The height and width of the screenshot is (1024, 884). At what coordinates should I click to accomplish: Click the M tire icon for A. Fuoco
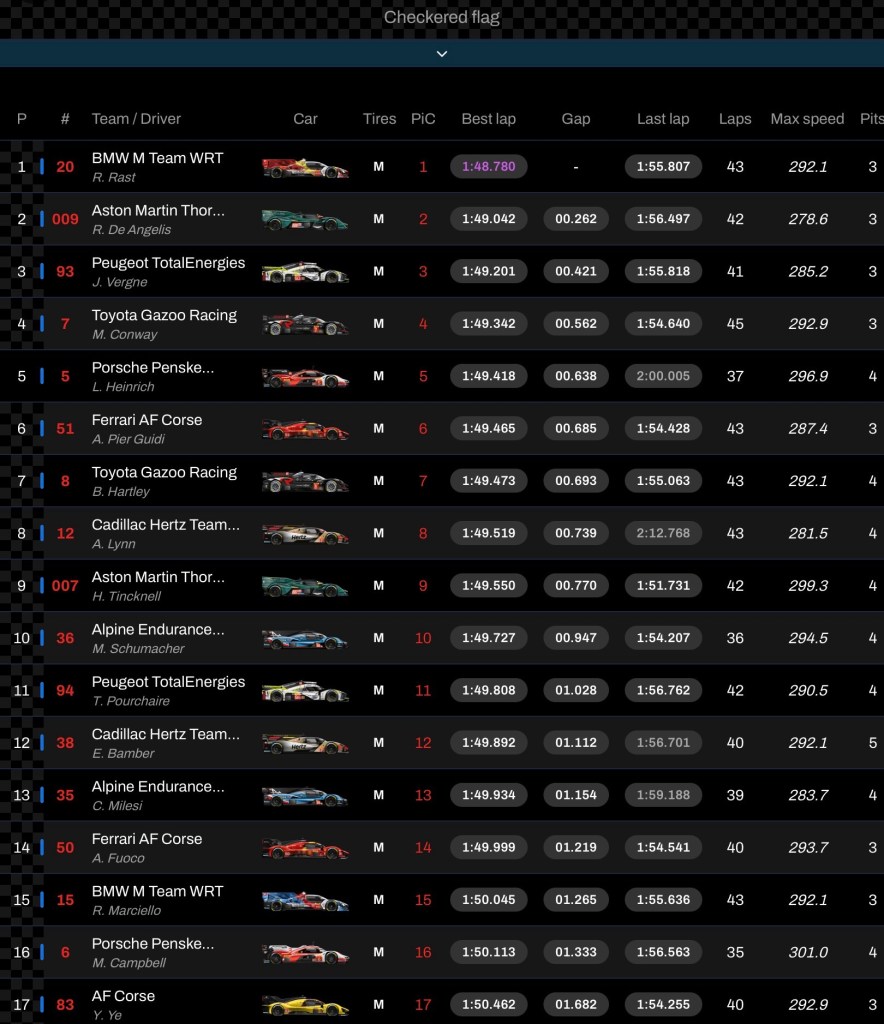(379, 847)
